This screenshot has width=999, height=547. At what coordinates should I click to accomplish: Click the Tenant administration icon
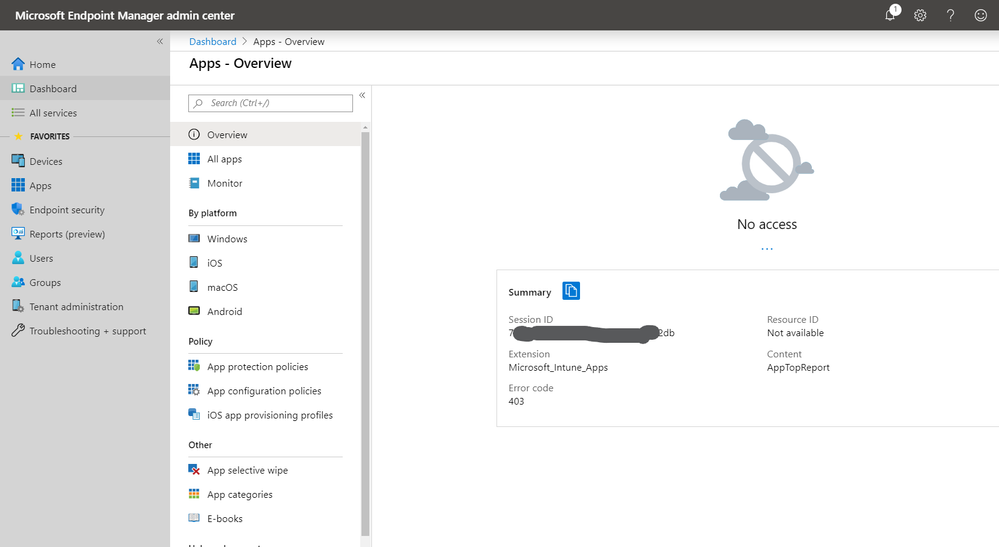[x=18, y=306]
